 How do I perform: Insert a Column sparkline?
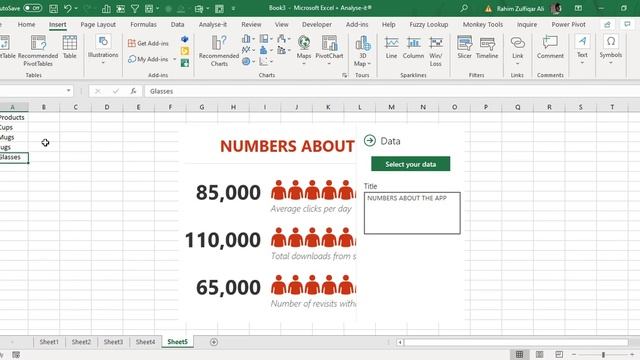(x=413, y=47)
